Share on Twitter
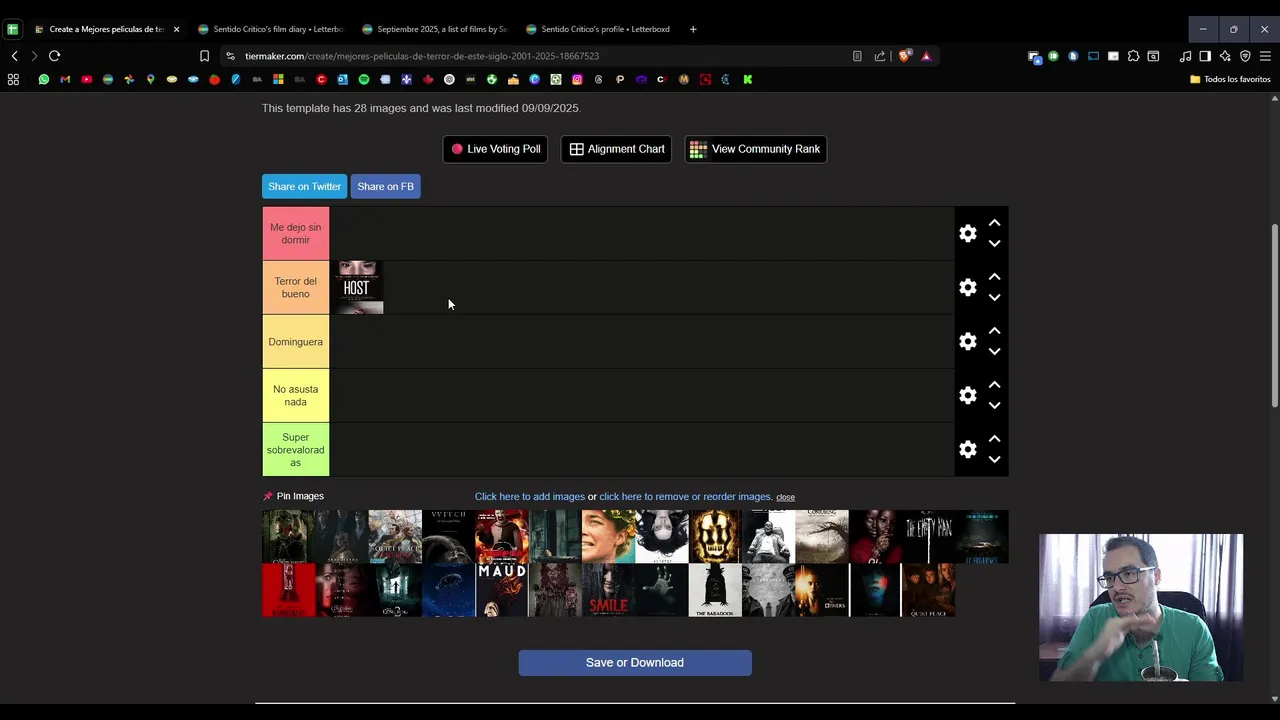The width and height of the screenshot is (1280, 720). pos(304,186)
